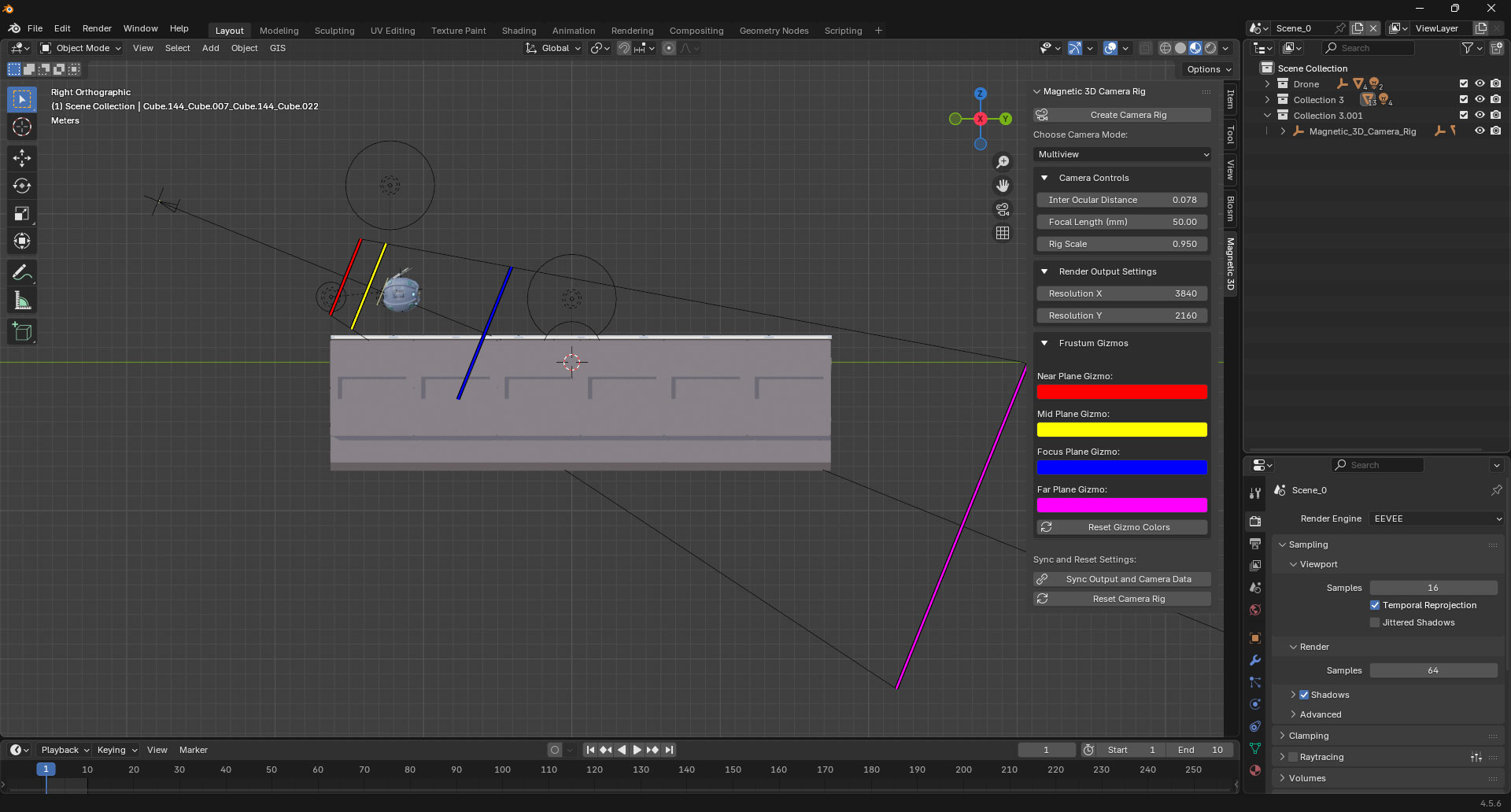Hide Drone collection in viewport
1511x812 pixels.
[x=1480, y=84]
